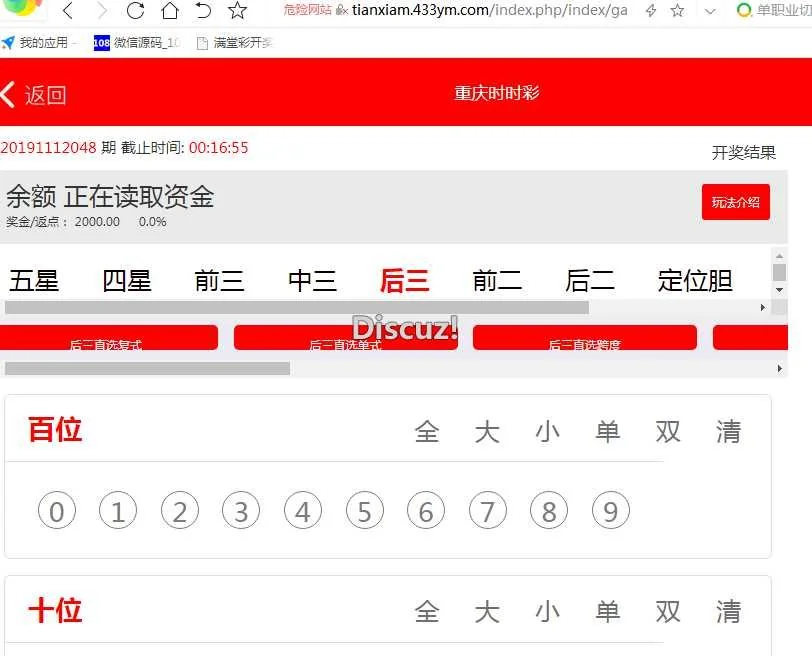The width and height of the screenshot is (812, 656).
Task: Go to the browser home page icon
Action: pyautogui.click(x=169, y=11)
